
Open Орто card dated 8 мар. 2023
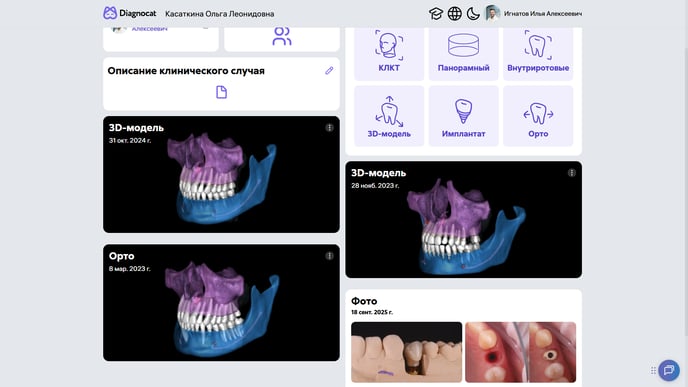(x=221, y=303)
